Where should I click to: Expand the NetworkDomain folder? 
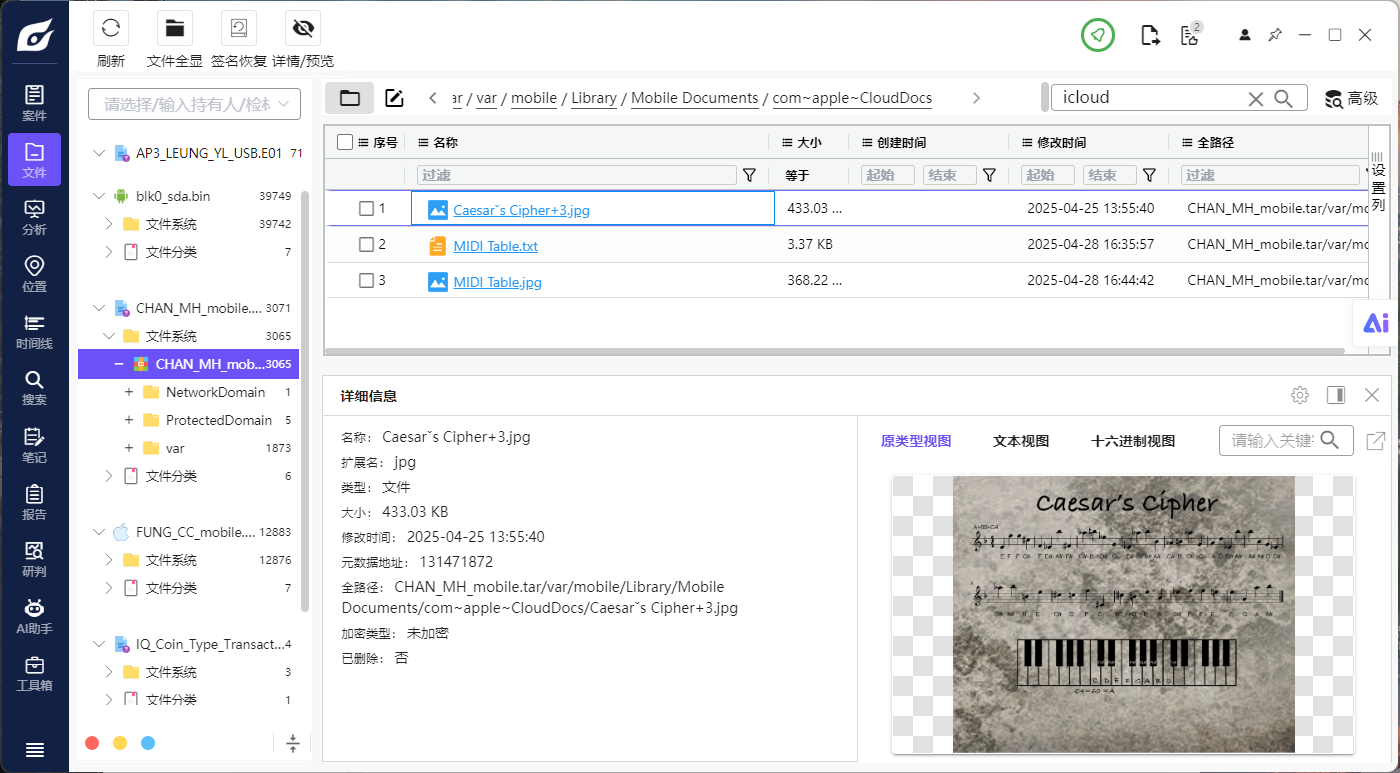click(129, 392)
